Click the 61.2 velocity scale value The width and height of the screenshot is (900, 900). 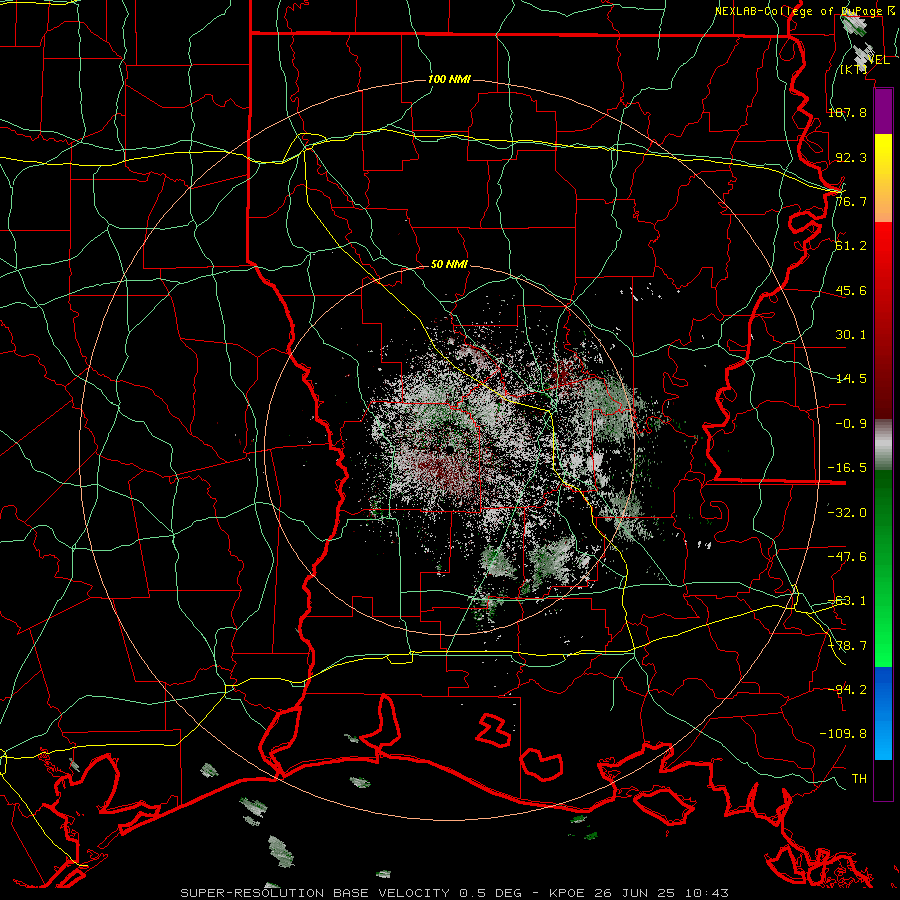point(851,246)
